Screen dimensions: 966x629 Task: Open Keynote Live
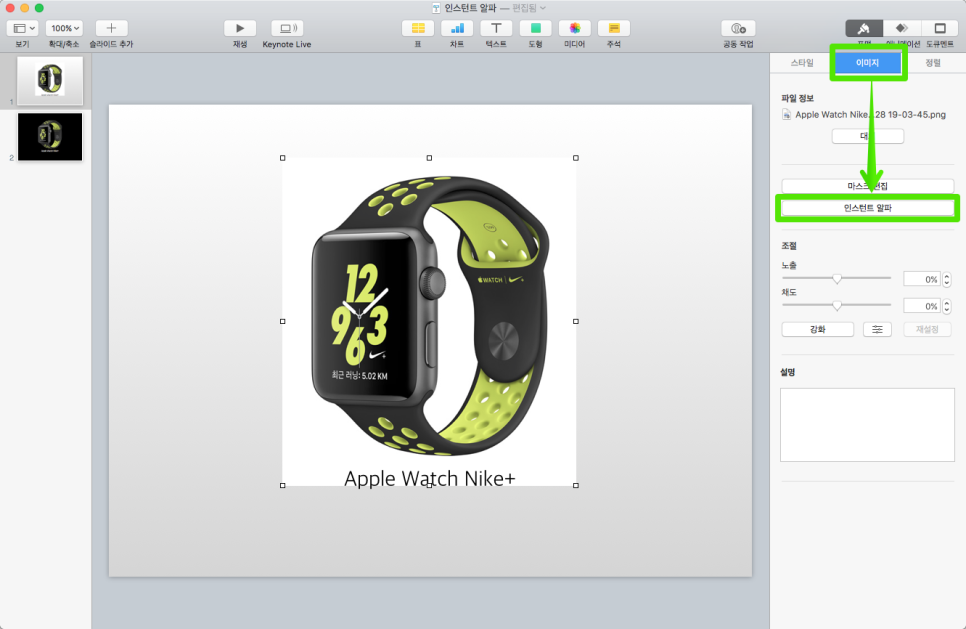[287, 28]
